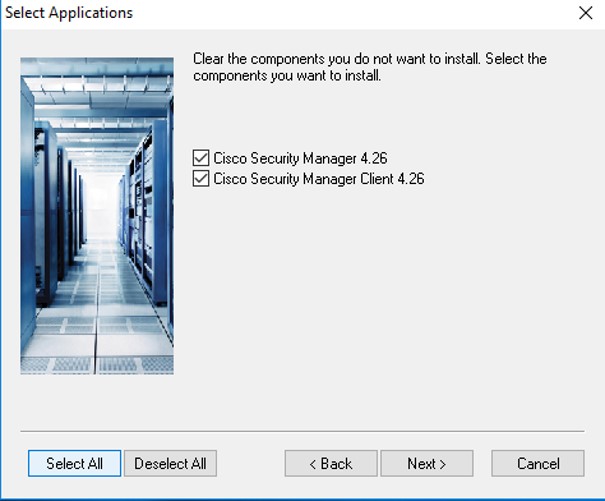
Task: Proceed by clicking Next
Action: pos(427,463)
